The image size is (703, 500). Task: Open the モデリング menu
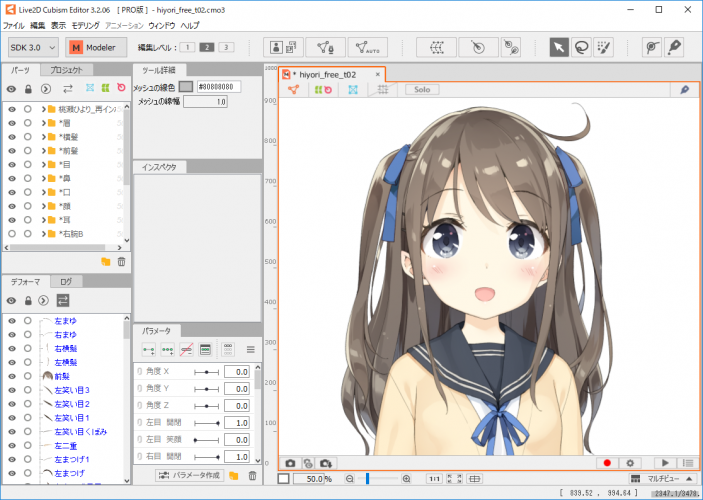85,24
